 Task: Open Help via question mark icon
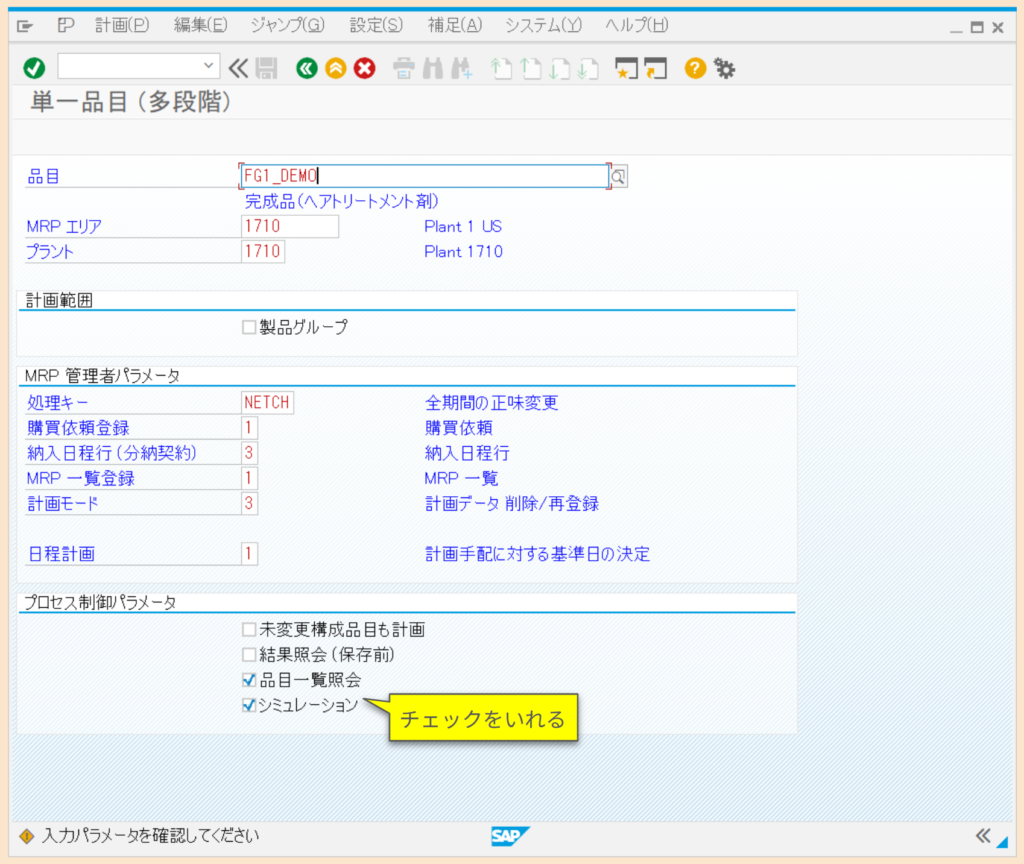(696, 68)
